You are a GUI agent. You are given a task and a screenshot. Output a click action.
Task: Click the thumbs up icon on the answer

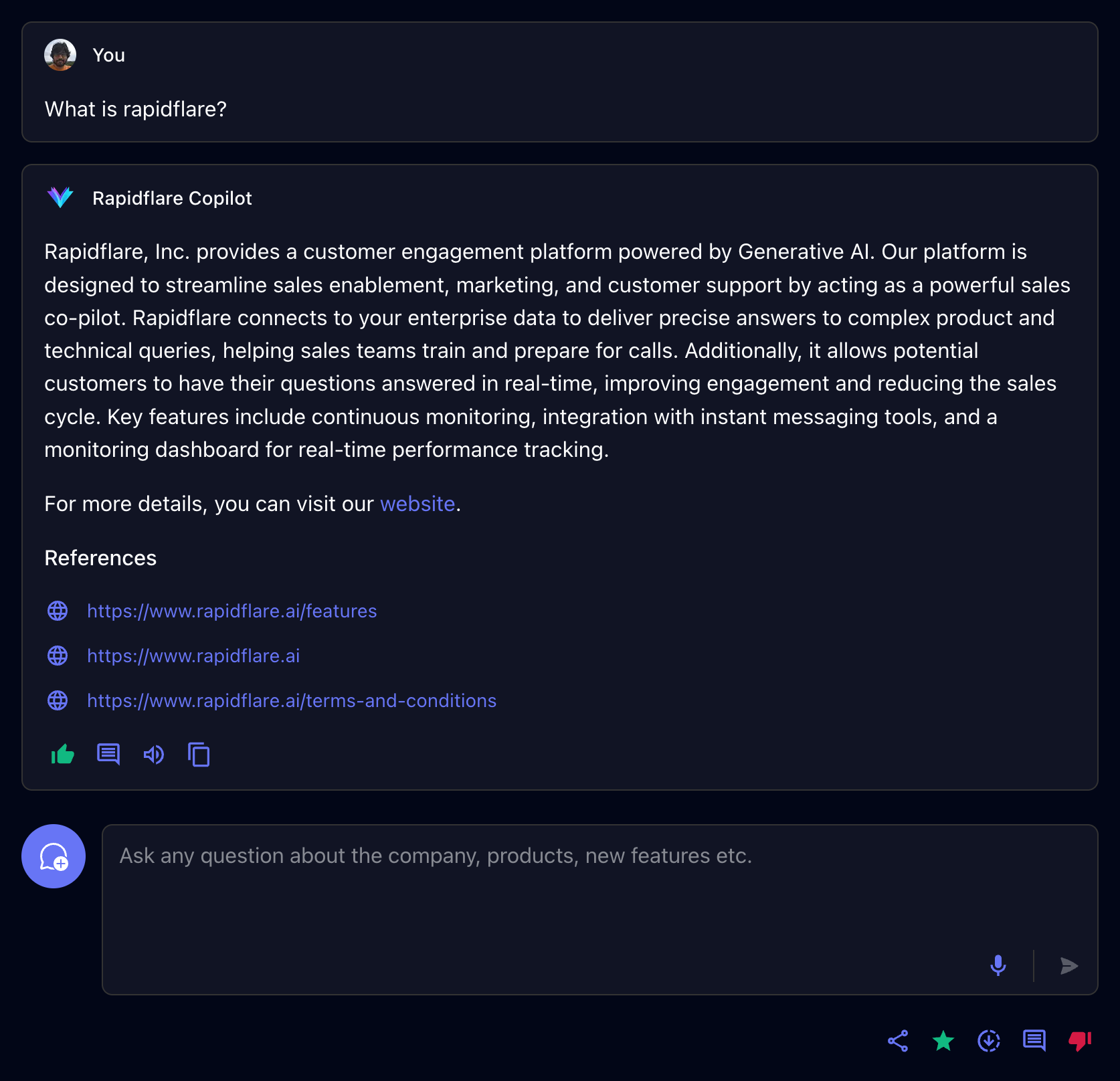63,755
